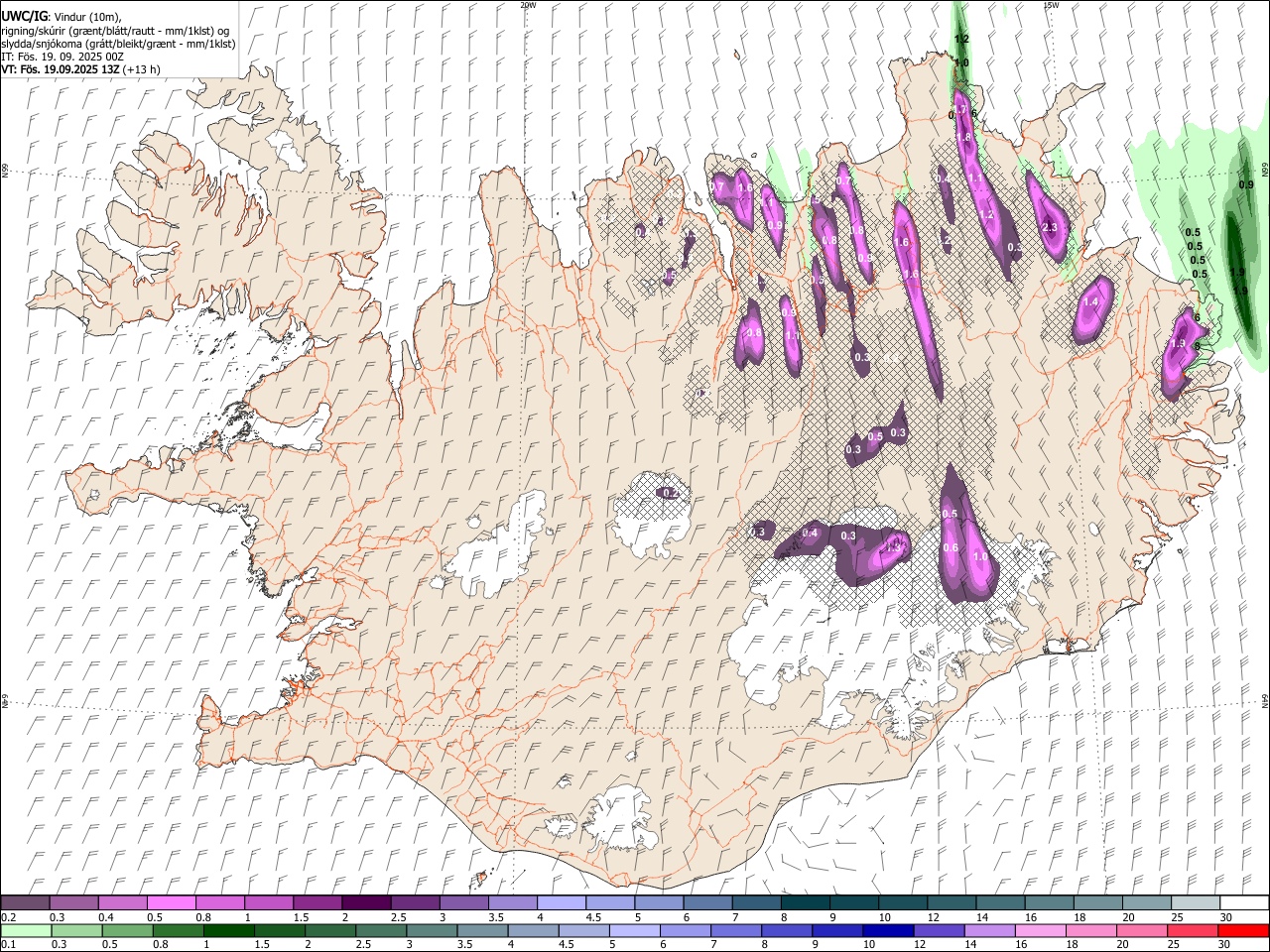Screen dimensions: 1270x952
Task: Pick the white 30 snow legend swatch
Action: 1244,902
